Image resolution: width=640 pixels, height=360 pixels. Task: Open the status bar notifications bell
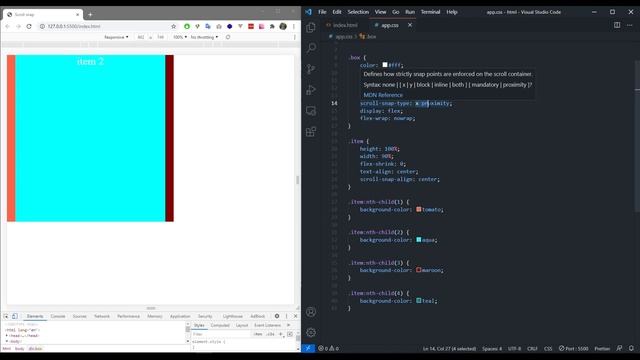click(x=631, y=348)
